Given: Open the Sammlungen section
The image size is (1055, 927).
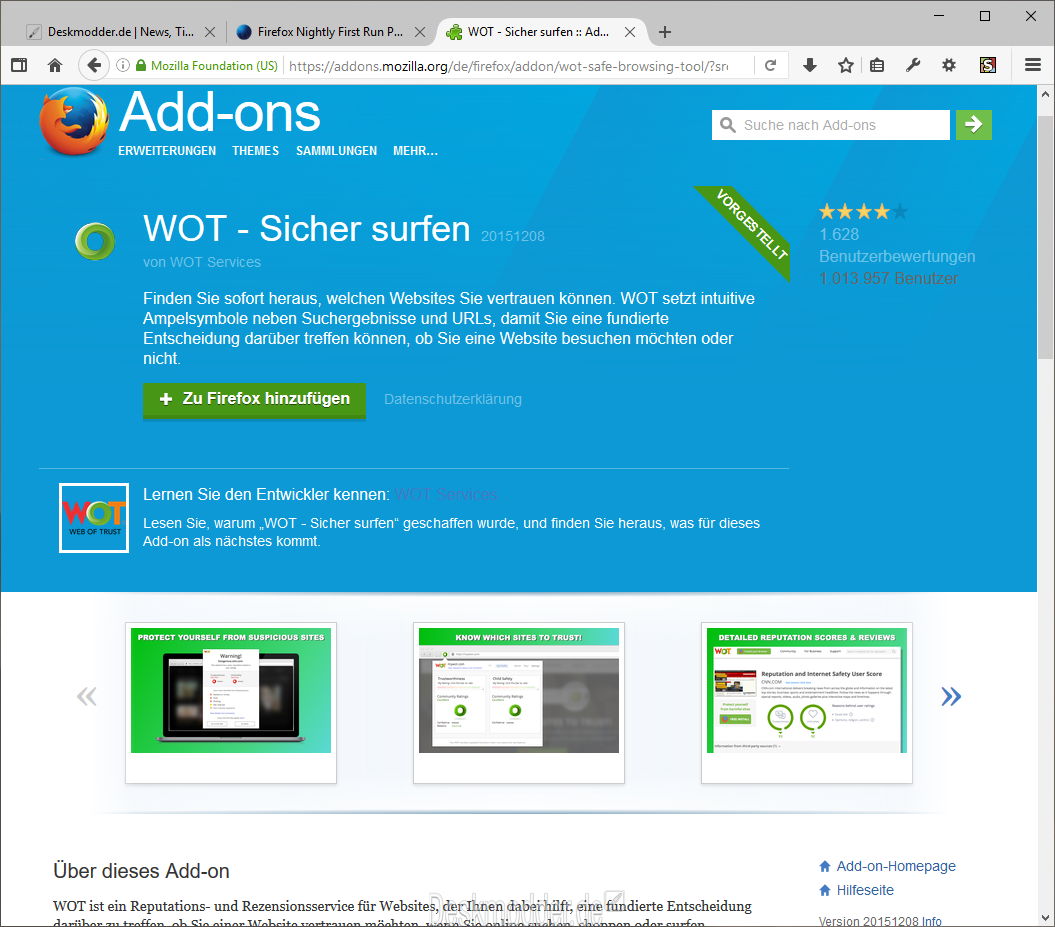Looking at the screenshot, I should (336, 151).
